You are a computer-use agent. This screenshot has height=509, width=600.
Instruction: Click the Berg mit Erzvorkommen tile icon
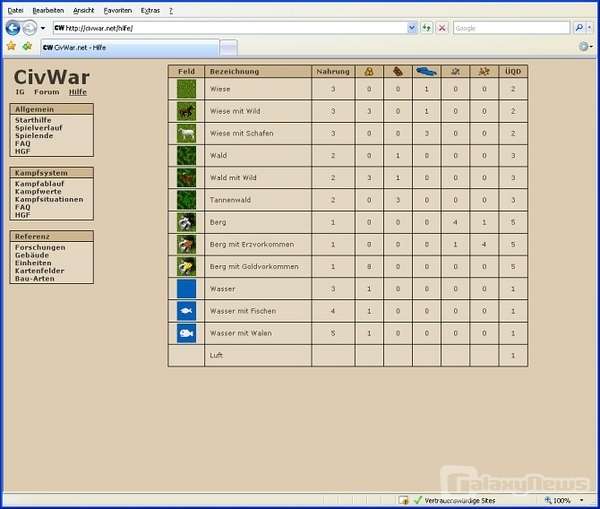point(186,244)
